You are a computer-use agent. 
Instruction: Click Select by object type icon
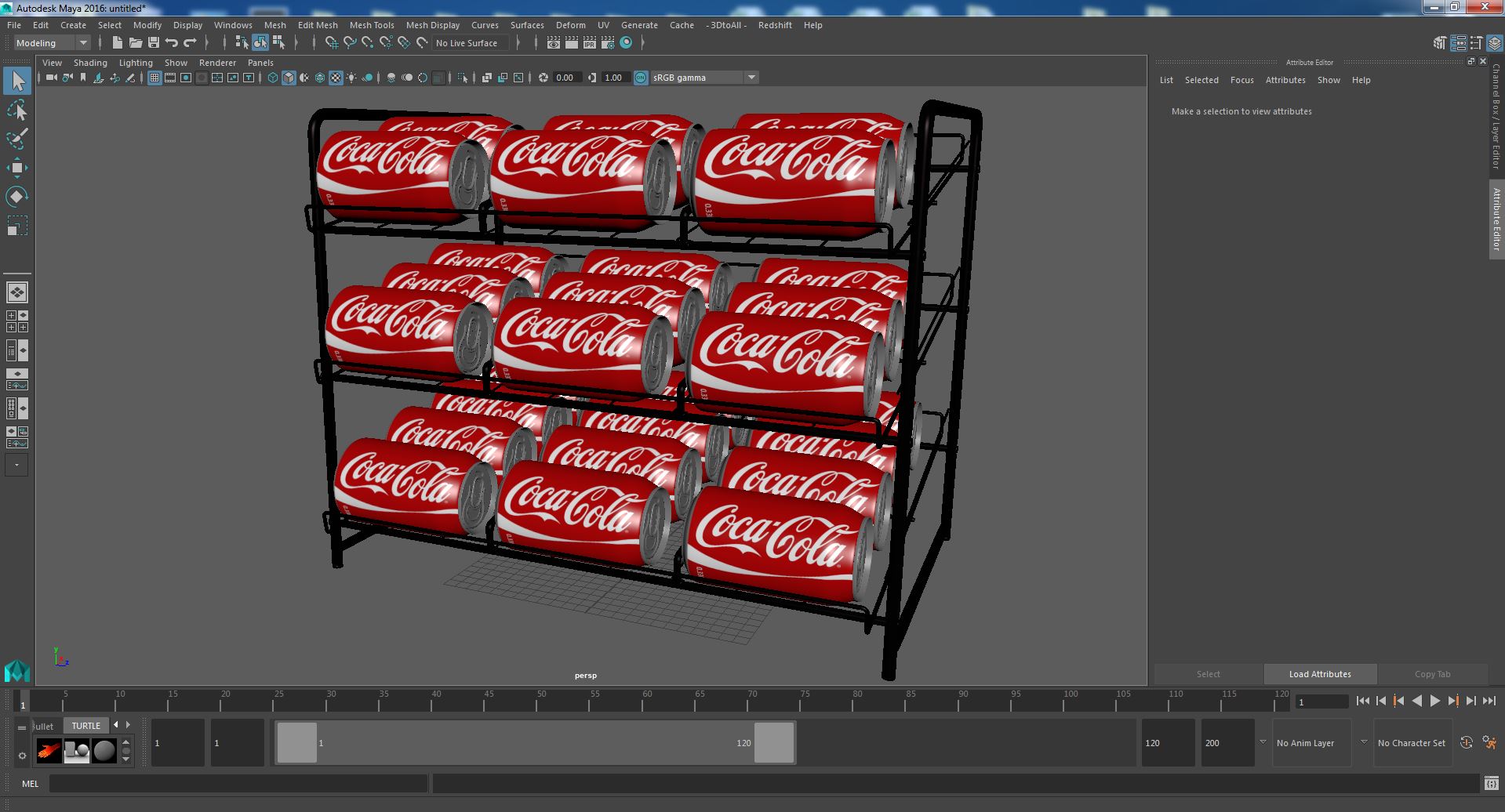[x=260, y=43]
